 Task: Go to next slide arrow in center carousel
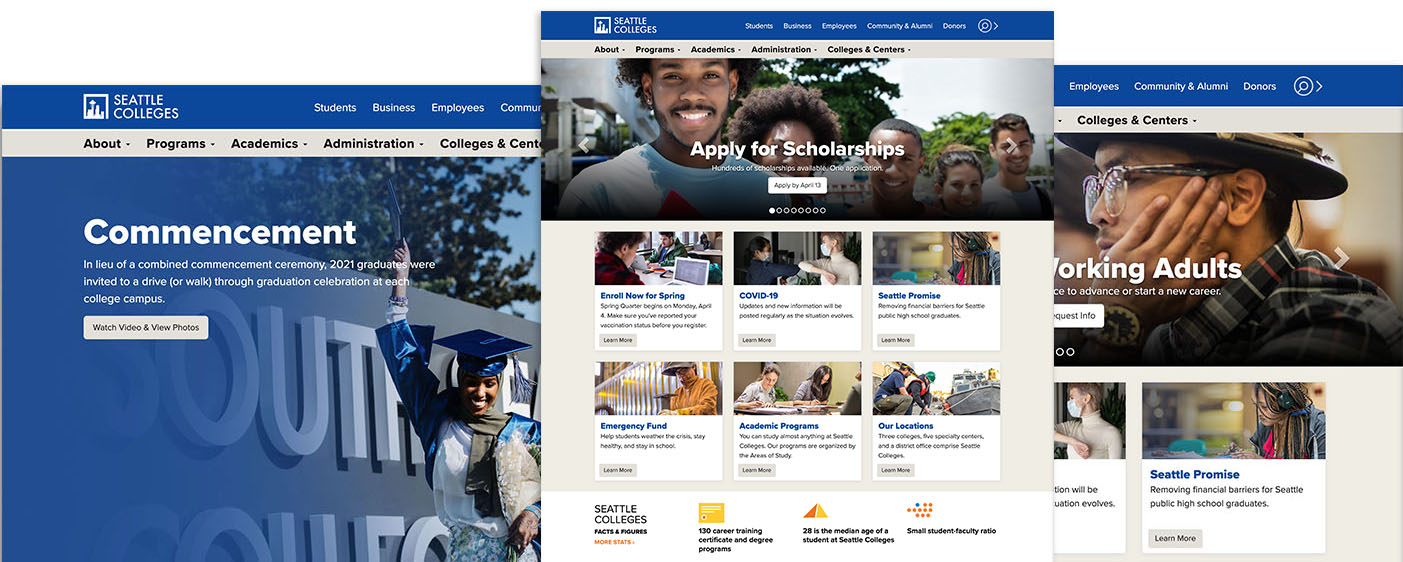[x=1011, y=145]
